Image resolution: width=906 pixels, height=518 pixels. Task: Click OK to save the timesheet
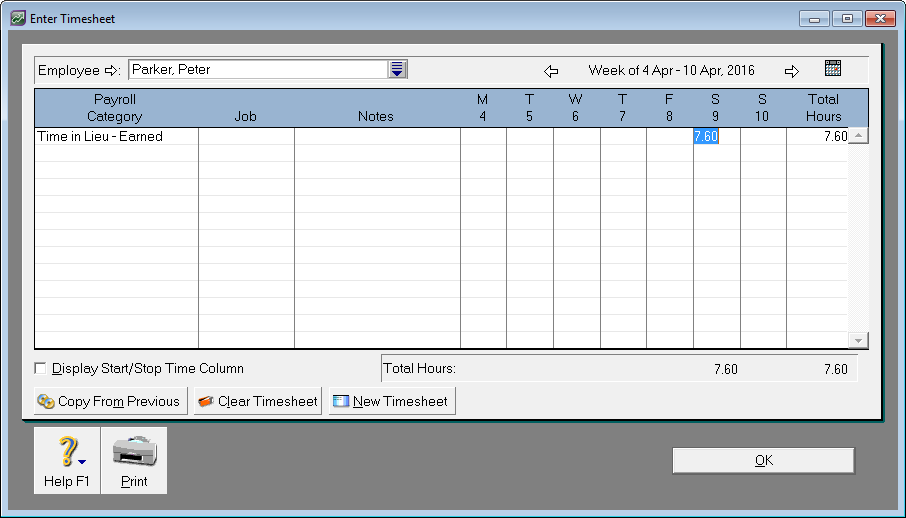763,460
